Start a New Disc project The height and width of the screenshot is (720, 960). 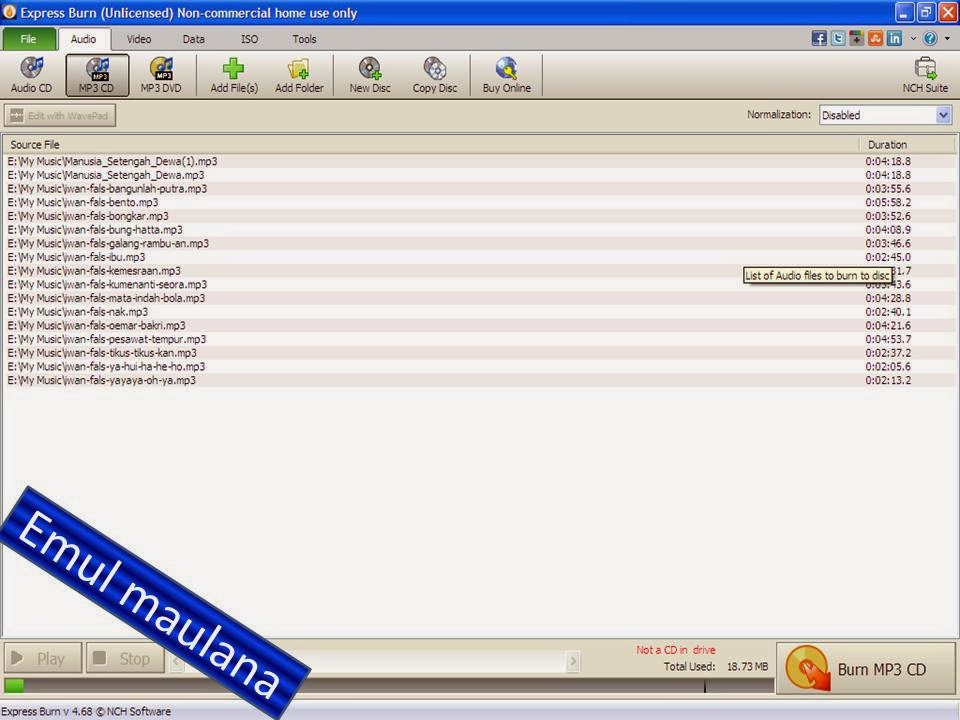click(x=368, y=73)
